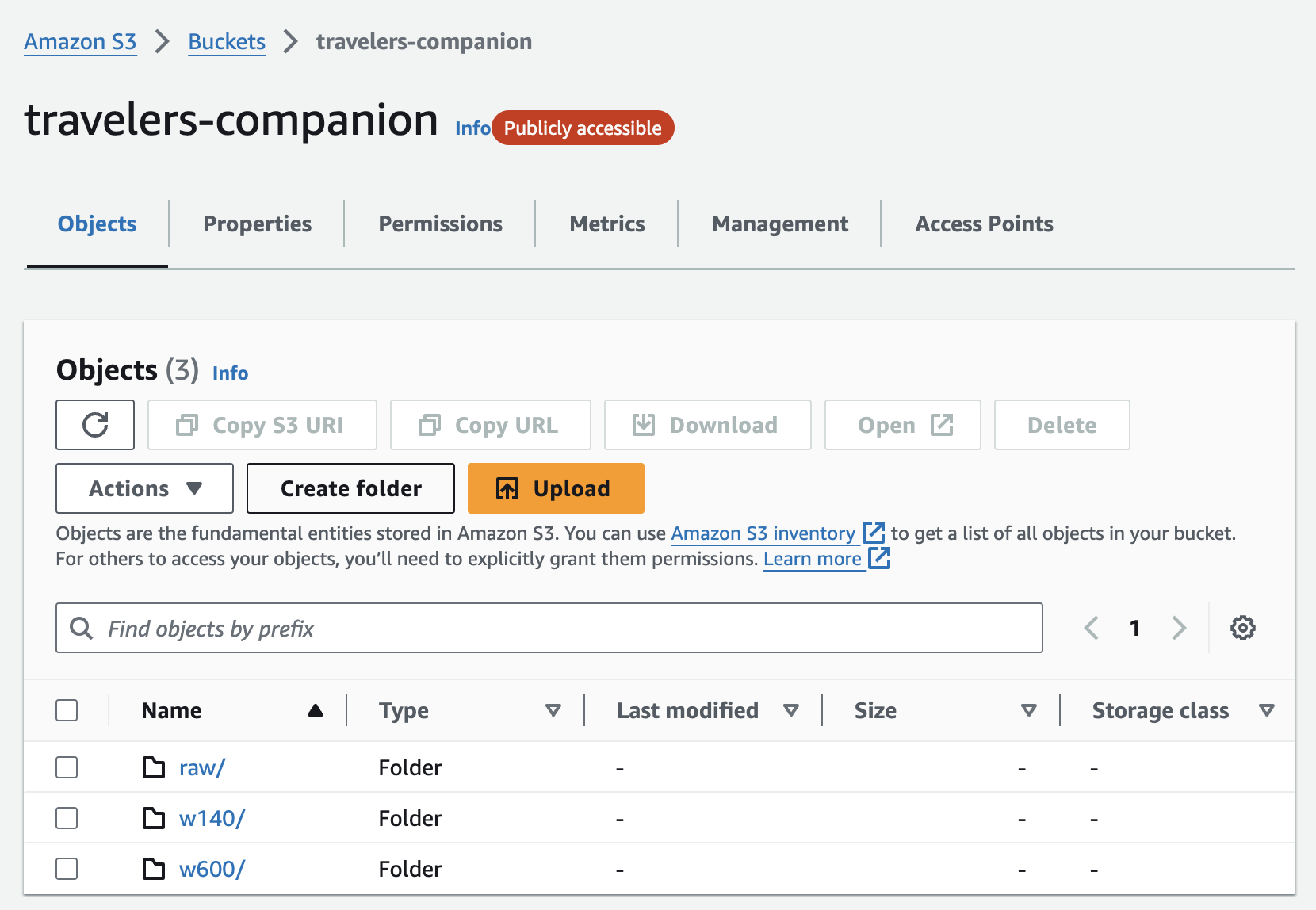Tick the w600/ folder checkbox
Screen dimensions: 1316x910
[x=67, y=869]
